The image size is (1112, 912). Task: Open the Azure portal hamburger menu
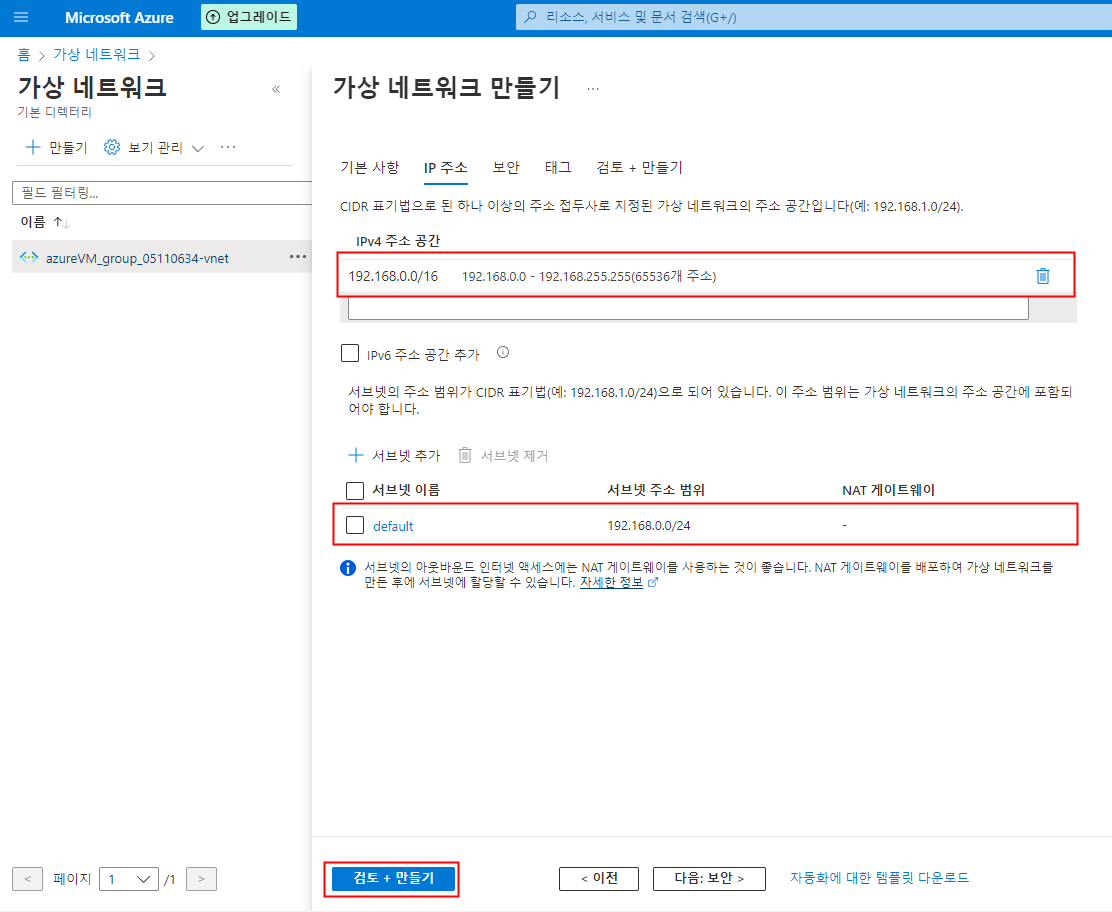click(x=21, y=17)
